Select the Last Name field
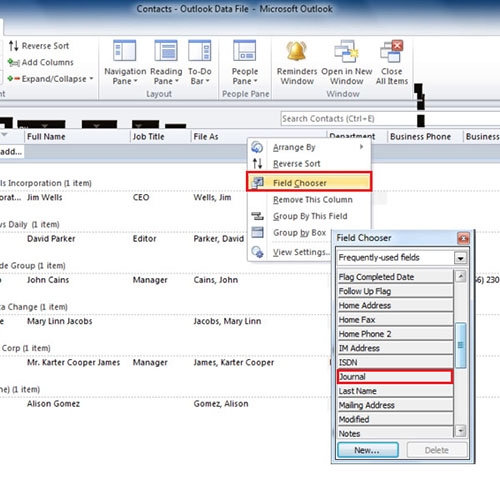Screen dimensions: 500x500 click(x=395, y=391)
